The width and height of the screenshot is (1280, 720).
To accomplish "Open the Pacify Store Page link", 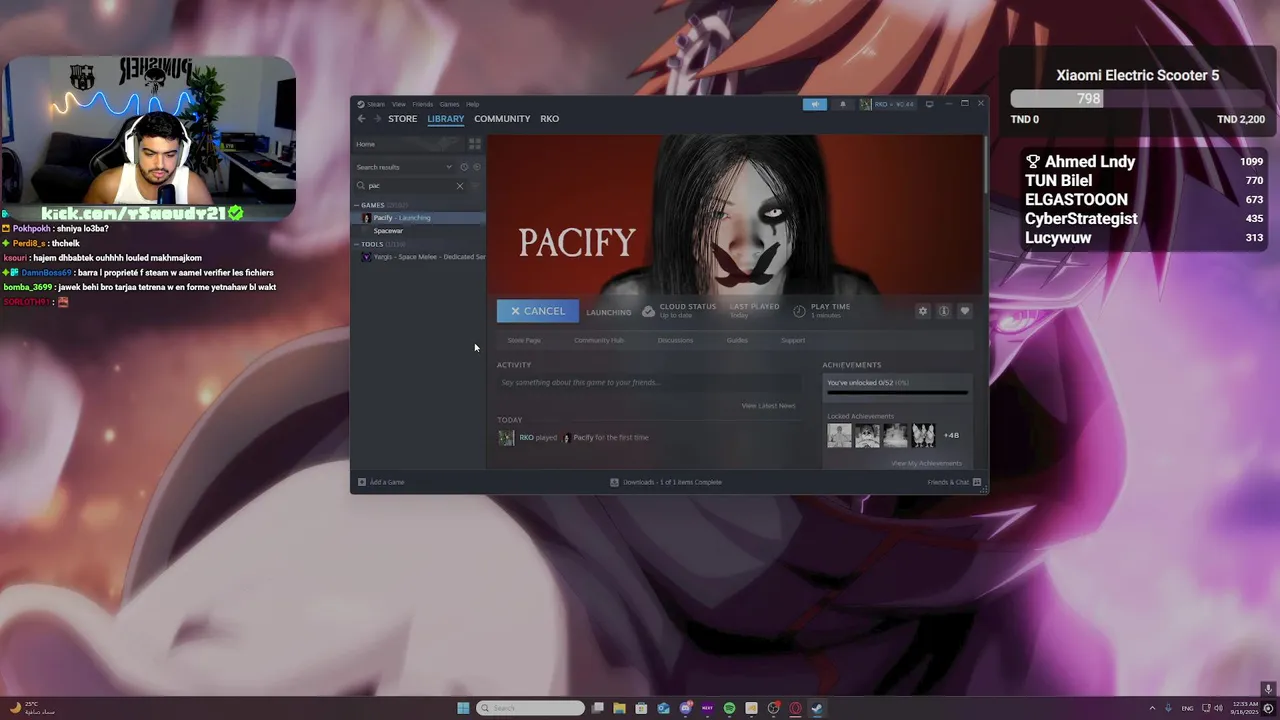I will pyautogui.click(x=524, y=341).
